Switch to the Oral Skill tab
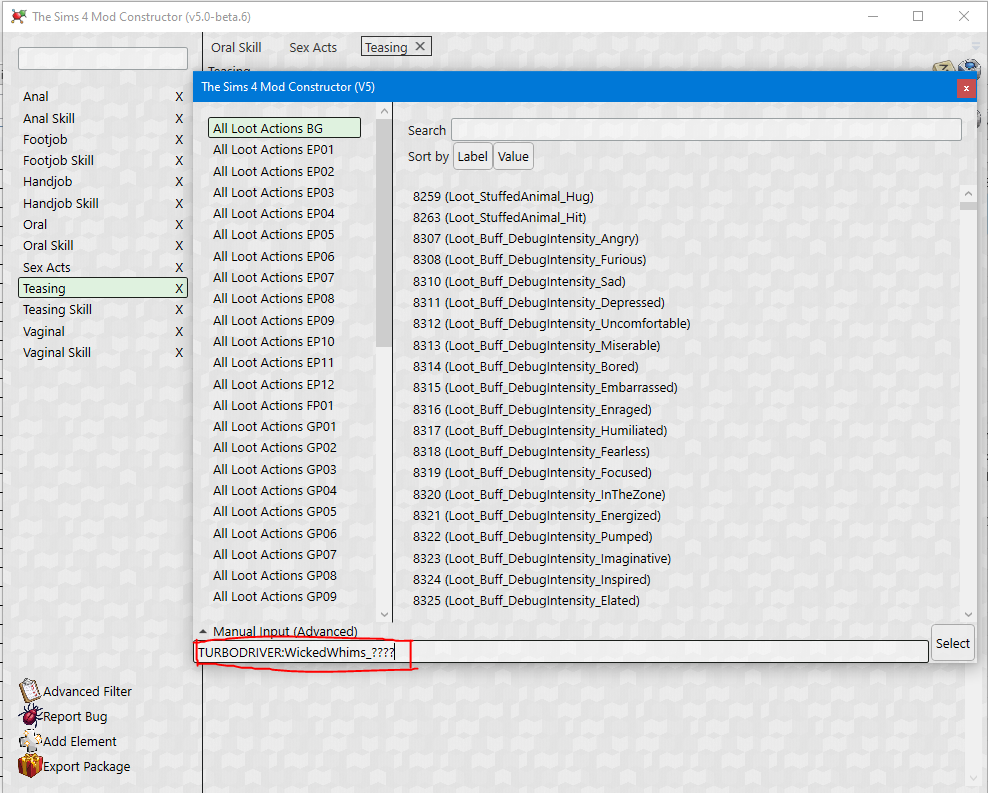The image size is (988, 793). pyautogui.click(x=236, y=47)
